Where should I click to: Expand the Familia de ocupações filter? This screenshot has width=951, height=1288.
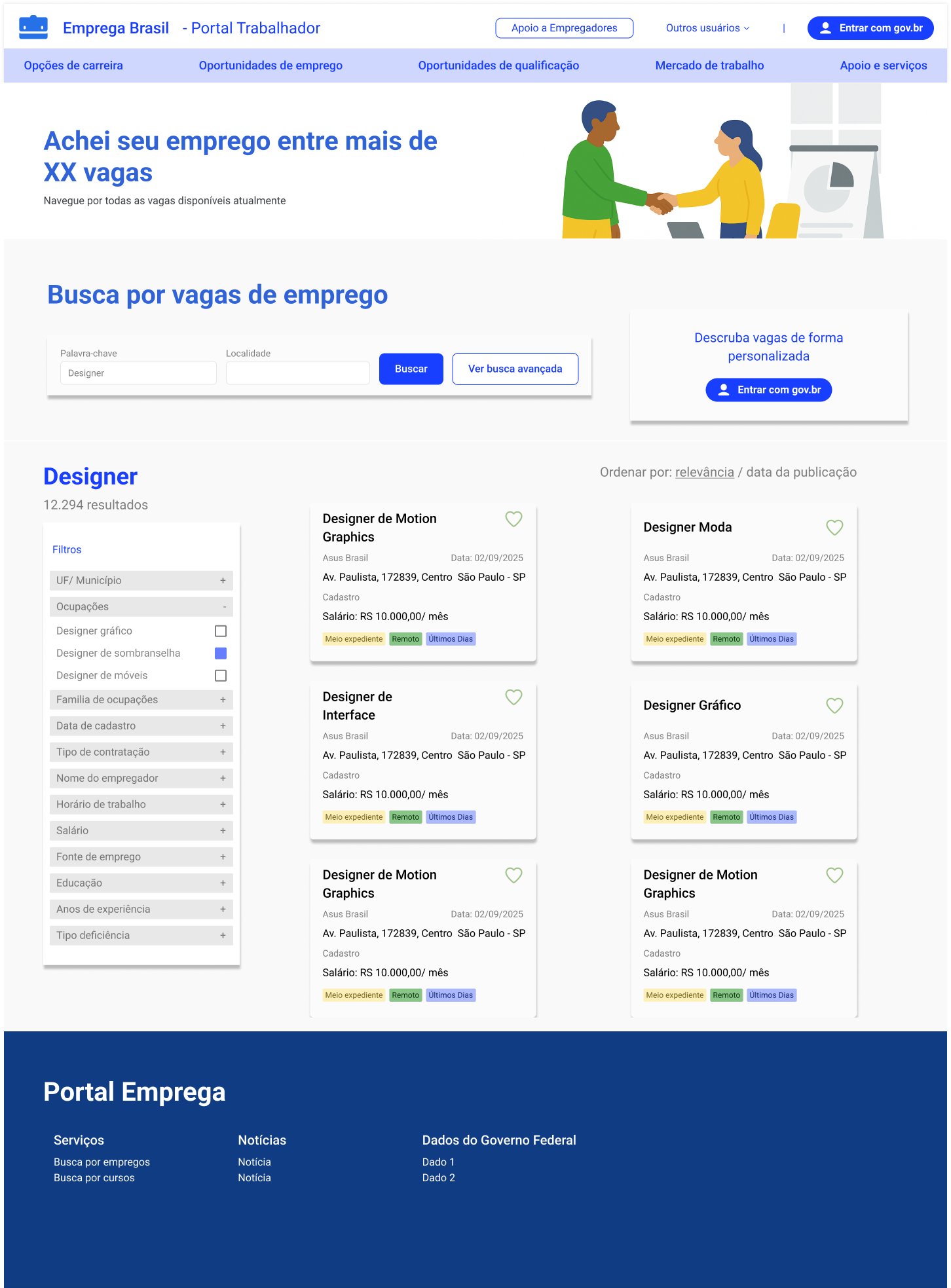141,699
